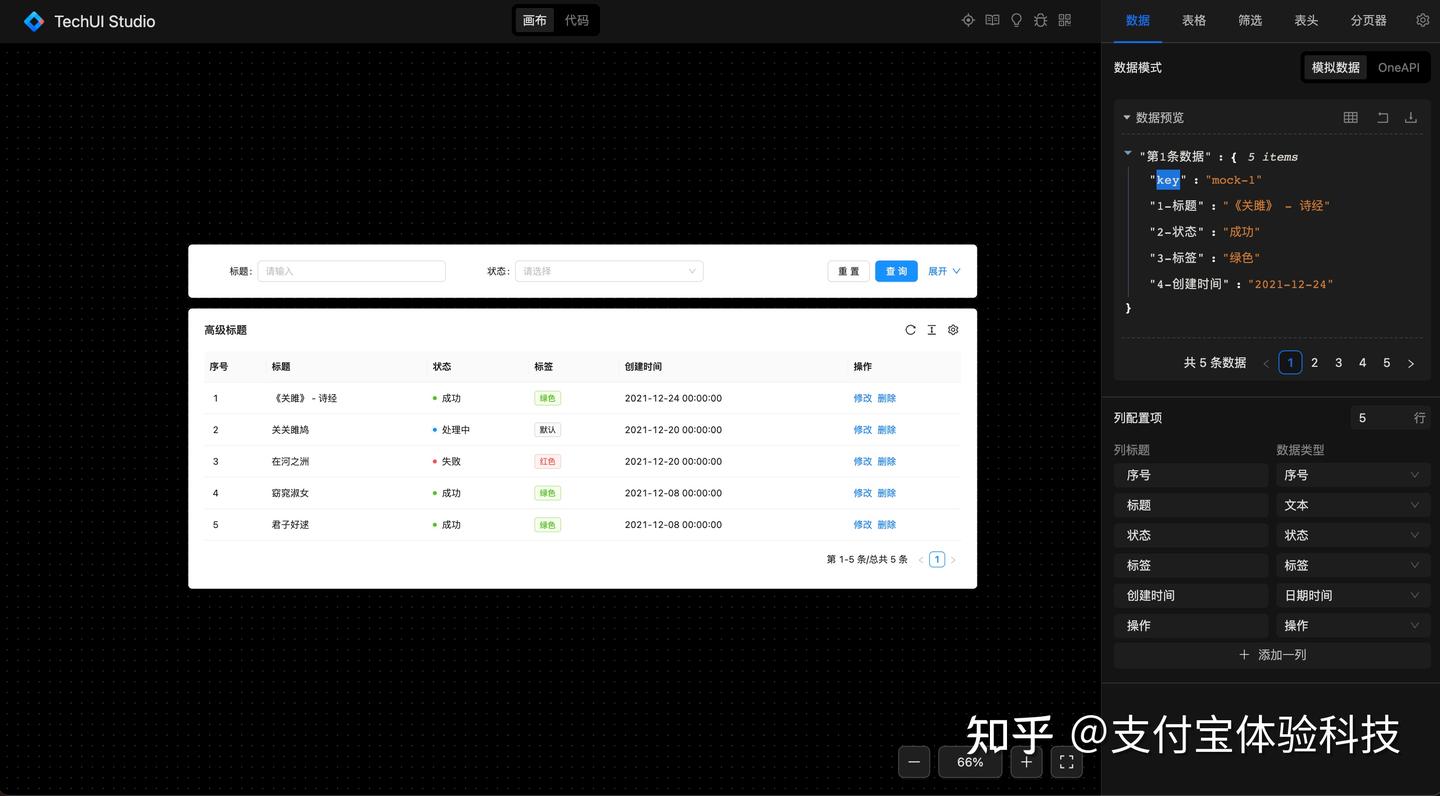Click the bug report icon in top bar
Screen dimensions: 1440x796
[1040, 20]
